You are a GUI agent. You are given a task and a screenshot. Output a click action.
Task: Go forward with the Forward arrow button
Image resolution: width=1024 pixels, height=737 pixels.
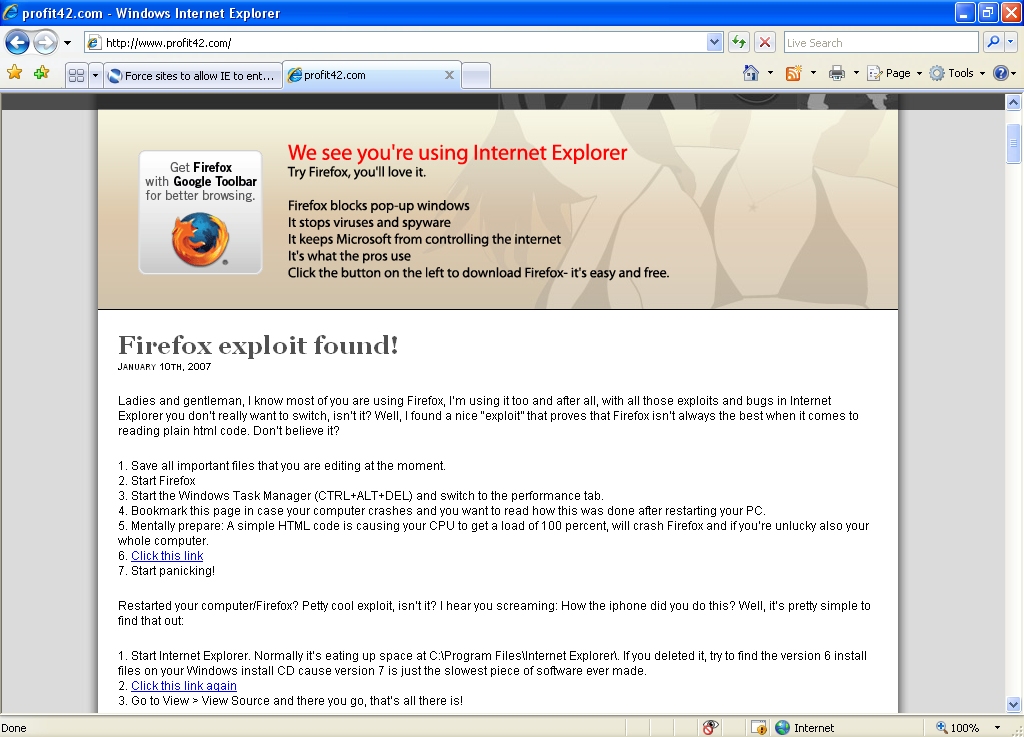[x=45, y=43]
